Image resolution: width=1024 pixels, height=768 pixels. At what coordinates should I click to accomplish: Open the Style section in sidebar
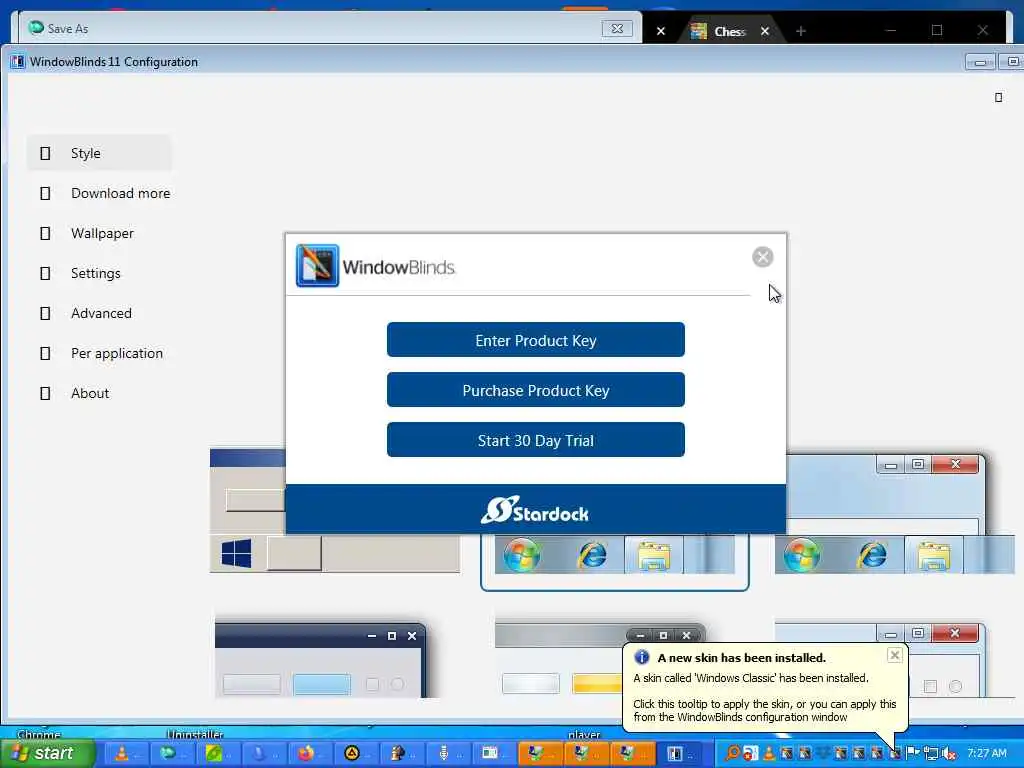coord(99,153)
